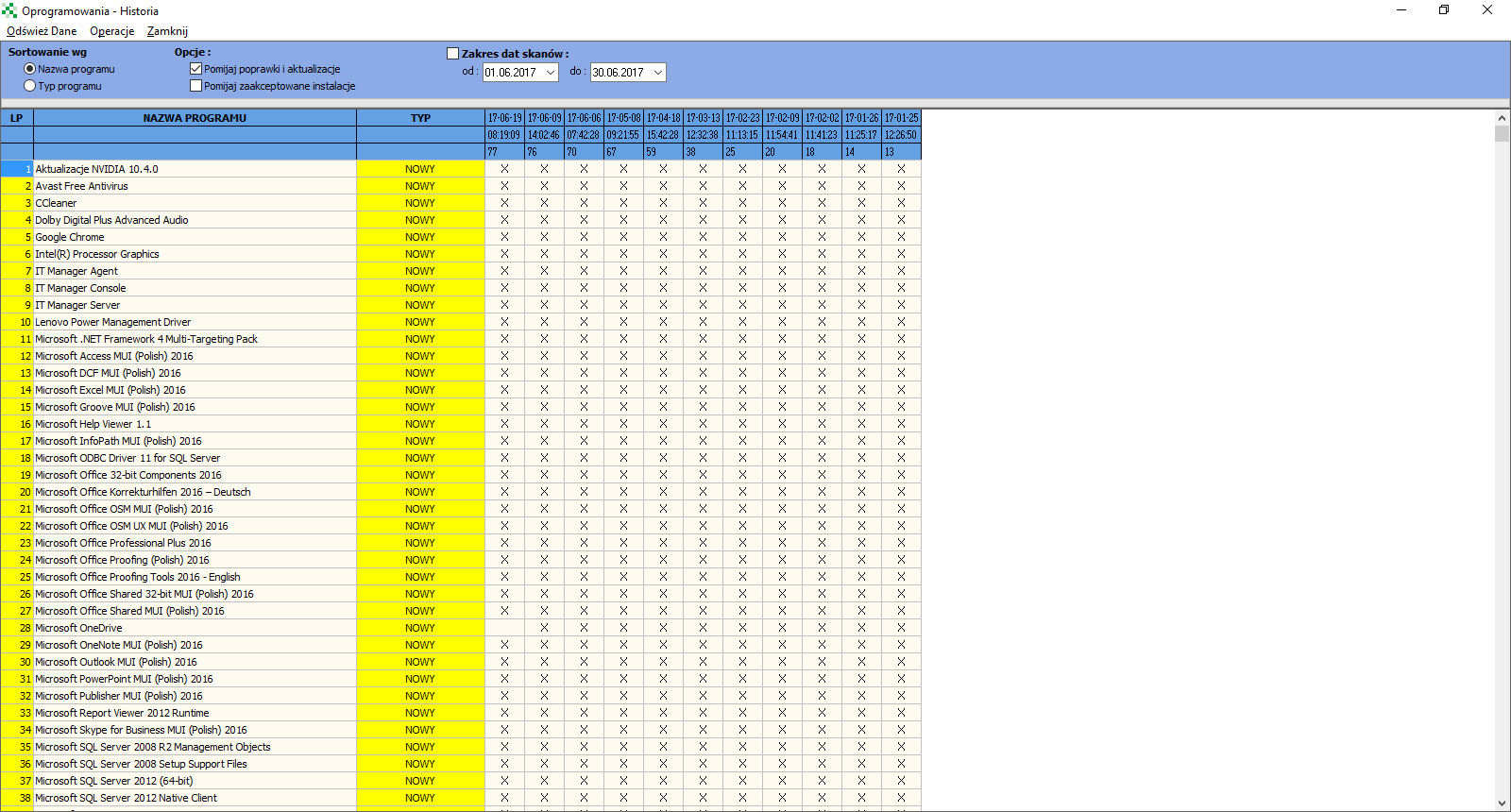The width and height of the screenshot is (1511, 812).
Task: Click the NAZWA PROGRAMU column header
Action: (x=195, y=118)
